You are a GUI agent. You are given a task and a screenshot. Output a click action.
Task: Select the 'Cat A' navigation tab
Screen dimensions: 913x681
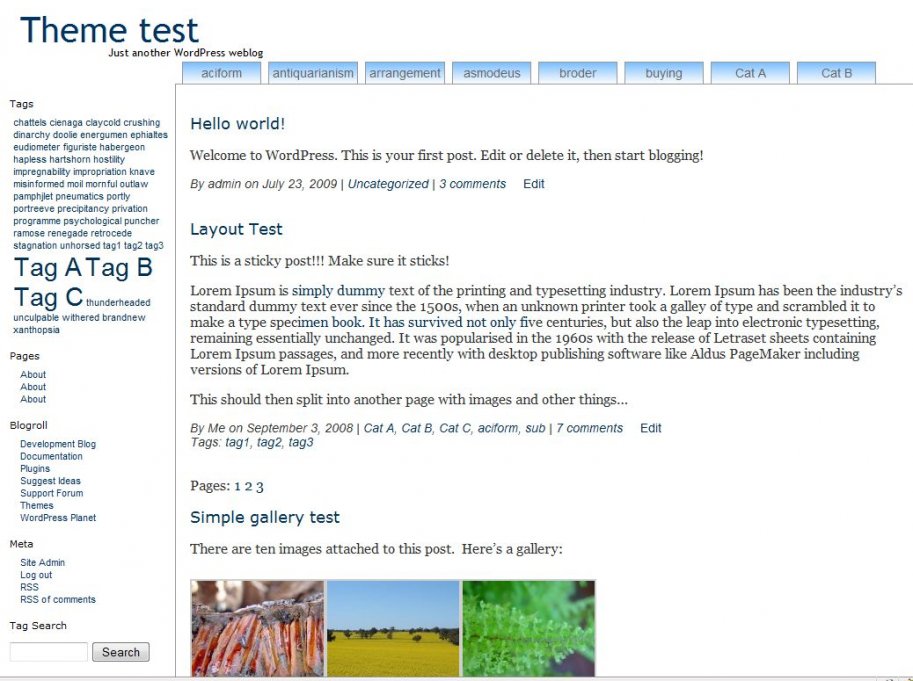click(750, 73)
